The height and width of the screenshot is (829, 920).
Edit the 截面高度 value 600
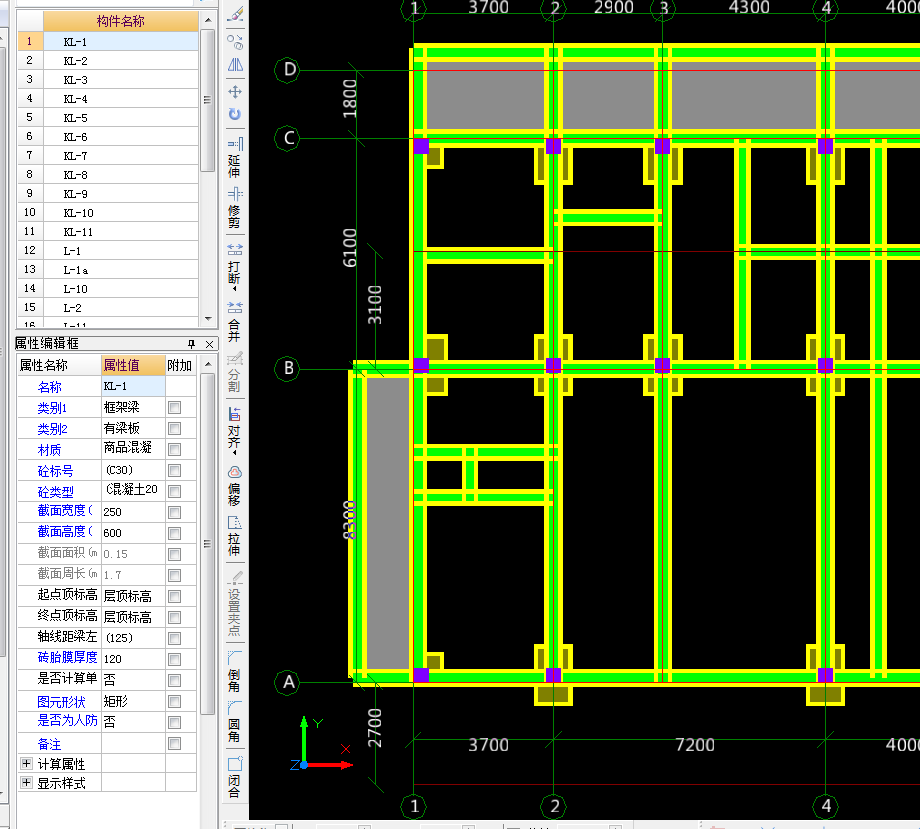(133, 533)
